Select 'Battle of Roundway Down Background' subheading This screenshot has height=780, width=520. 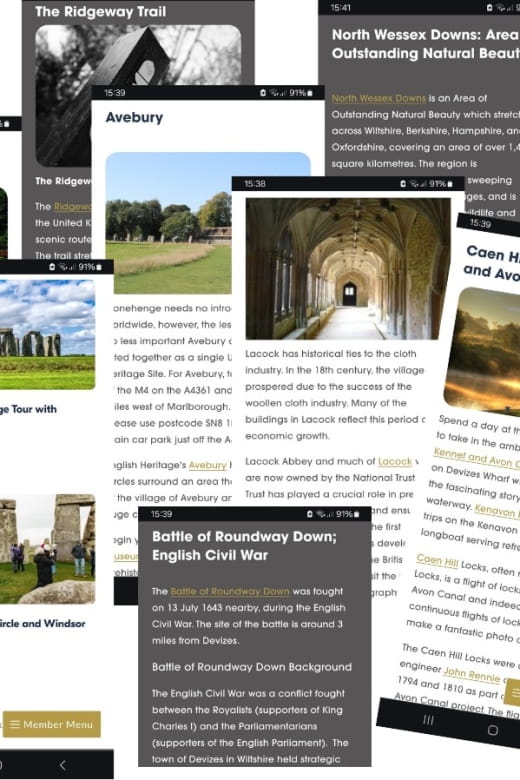[252, 667]
